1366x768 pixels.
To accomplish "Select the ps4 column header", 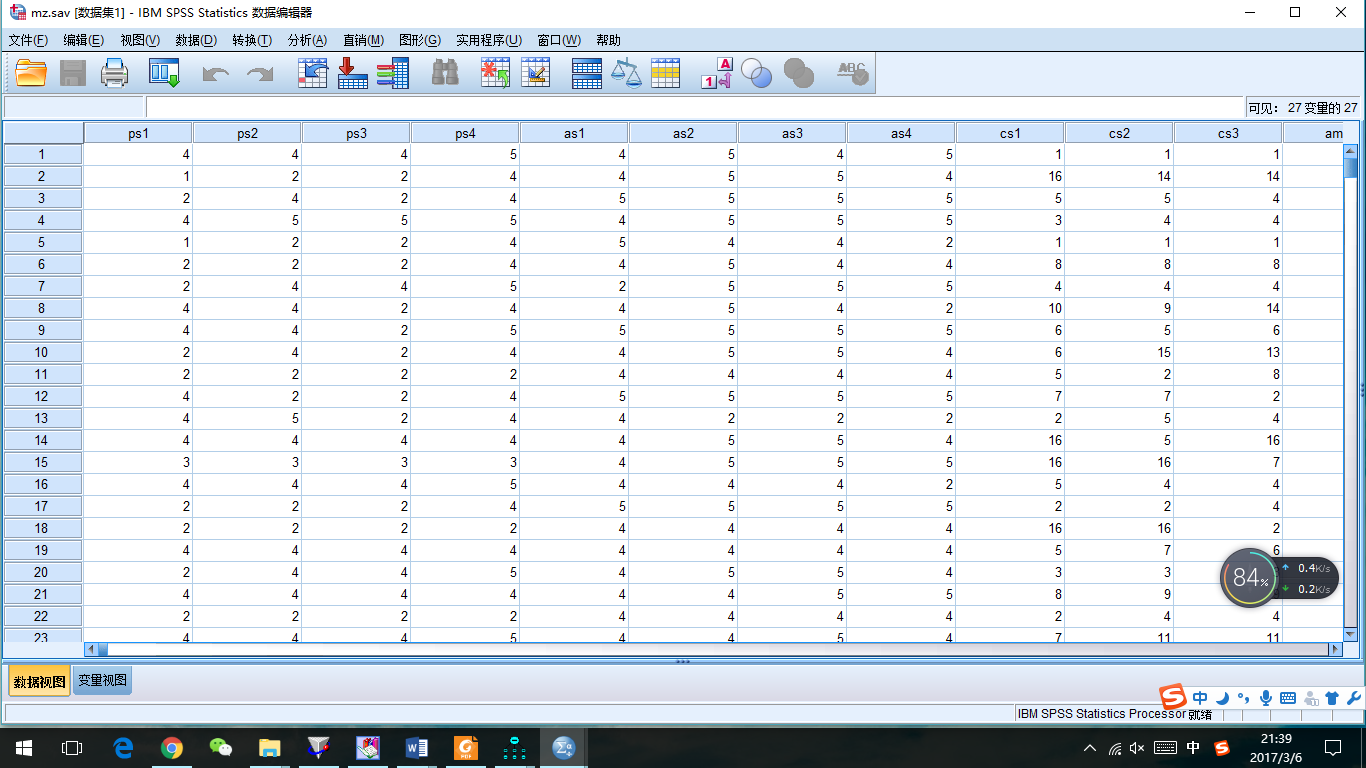I will [x=465, y=133].
